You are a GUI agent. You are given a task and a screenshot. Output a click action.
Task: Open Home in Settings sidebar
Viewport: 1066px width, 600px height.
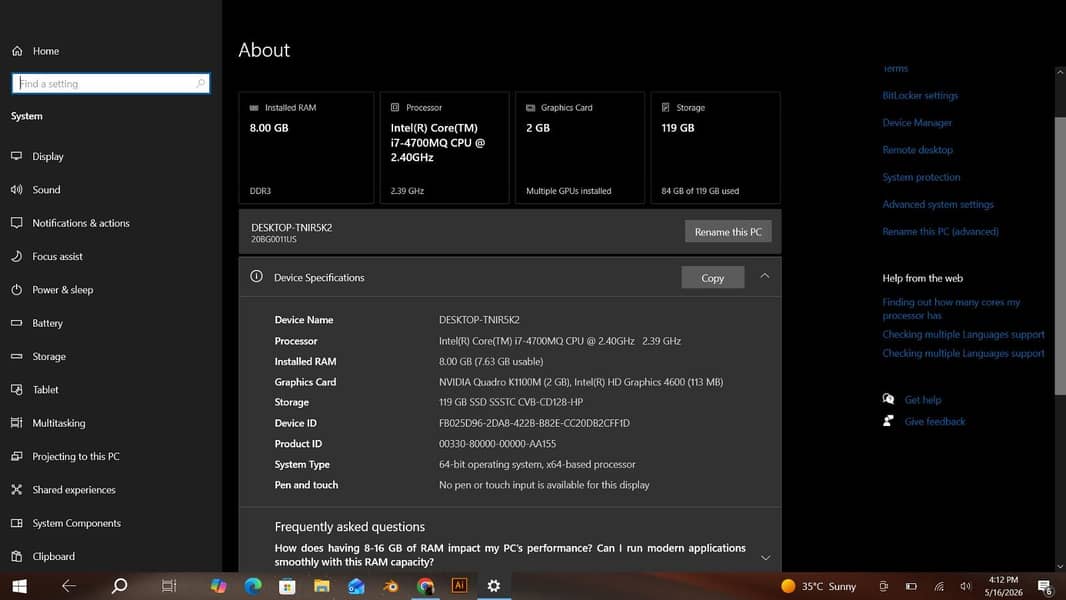(x=35, y=51)
